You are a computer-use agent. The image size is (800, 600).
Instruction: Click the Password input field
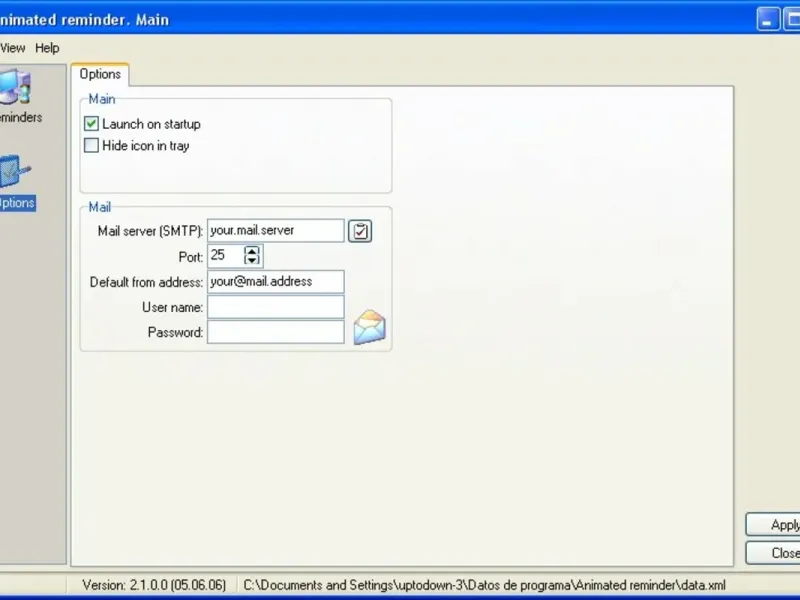point(276,333)
